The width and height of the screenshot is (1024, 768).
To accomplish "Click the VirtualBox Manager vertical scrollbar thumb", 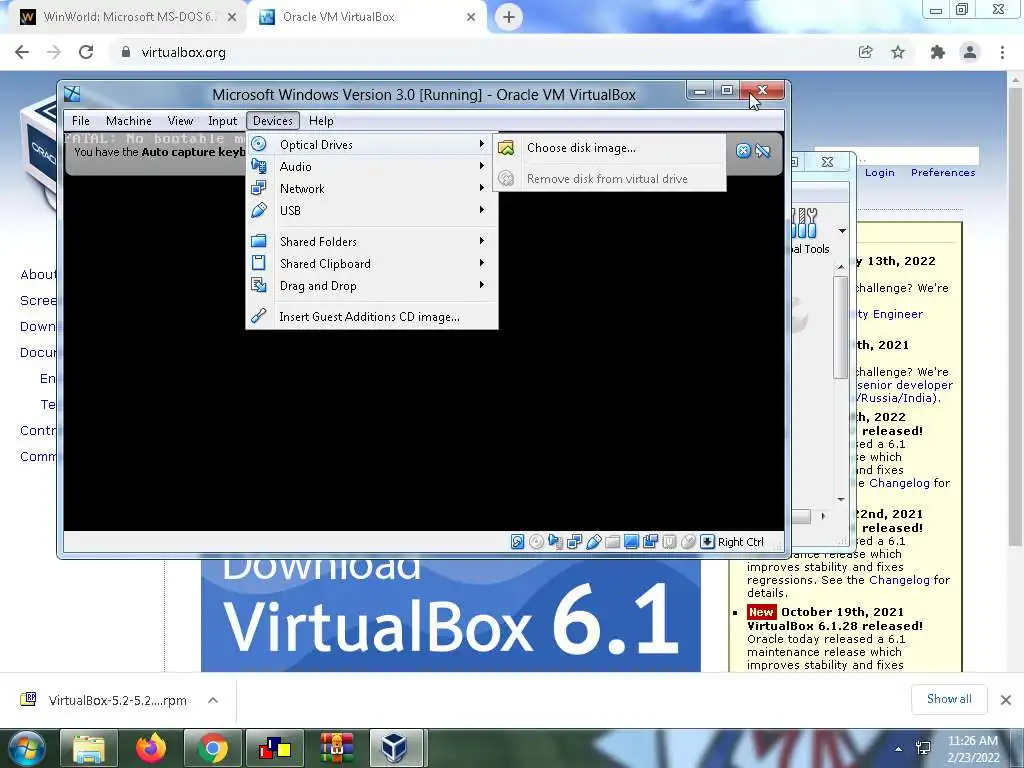I will (840, 327).
